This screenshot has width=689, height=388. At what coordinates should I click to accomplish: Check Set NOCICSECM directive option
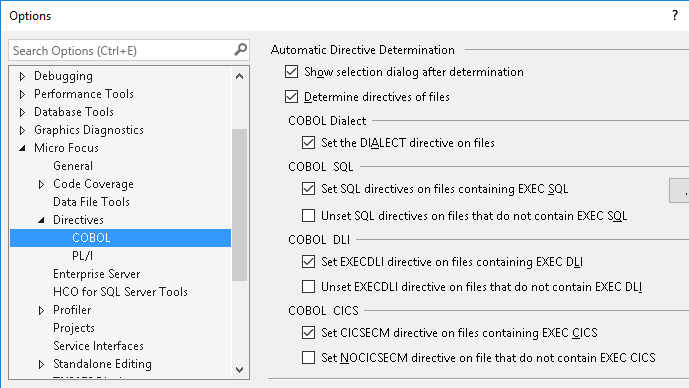pos(308,358)
